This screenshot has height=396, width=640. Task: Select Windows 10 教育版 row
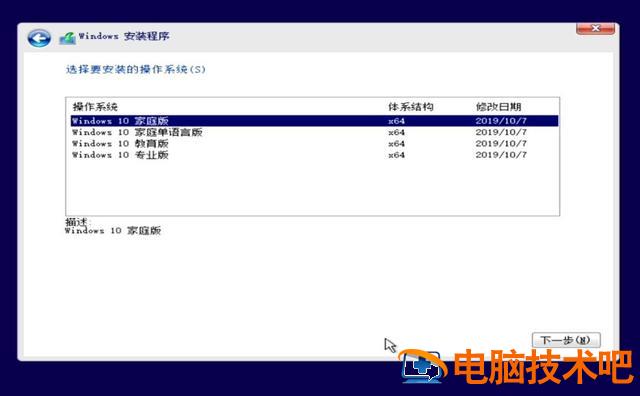pyautogui.click(x=314, y=144)
